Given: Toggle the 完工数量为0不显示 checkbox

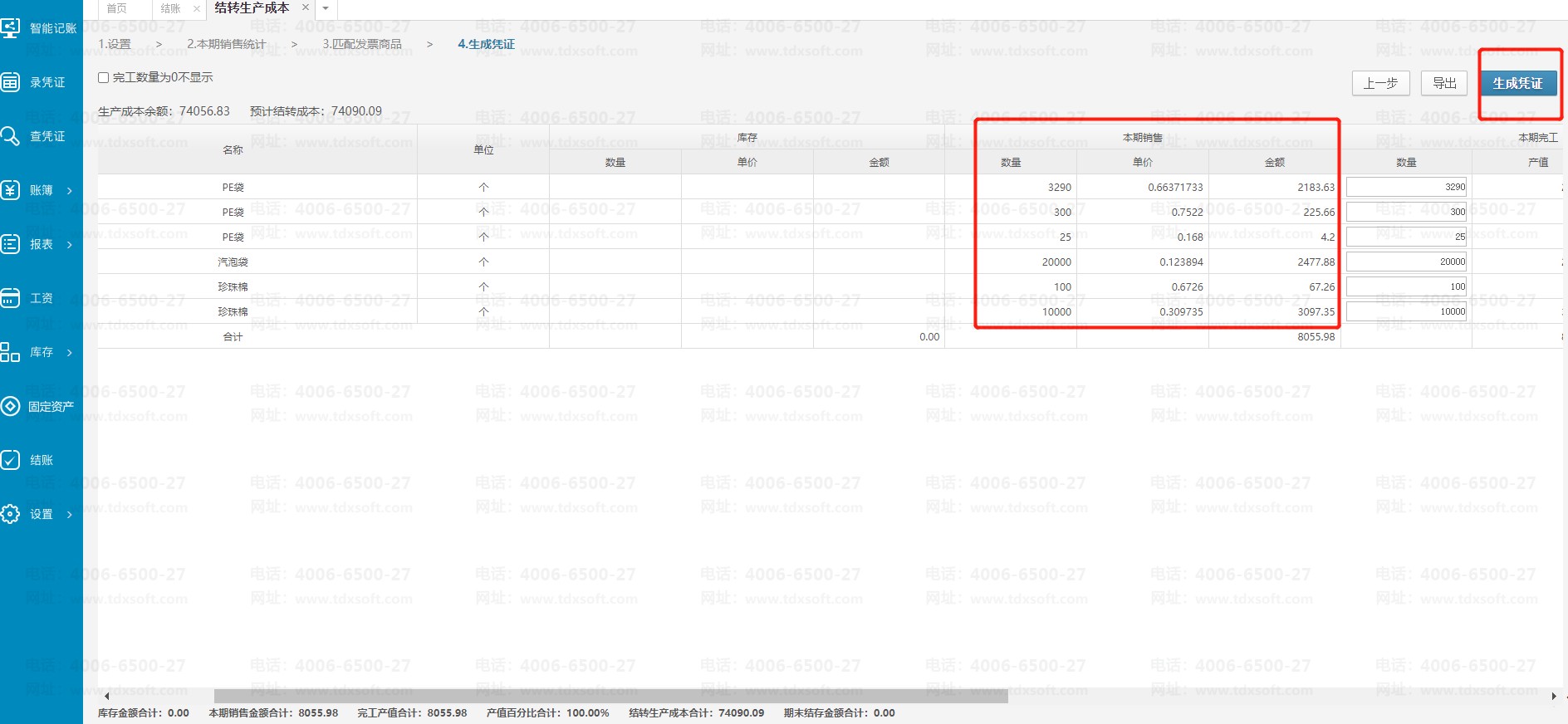Looking at the screenshot, I should (104, 78).
